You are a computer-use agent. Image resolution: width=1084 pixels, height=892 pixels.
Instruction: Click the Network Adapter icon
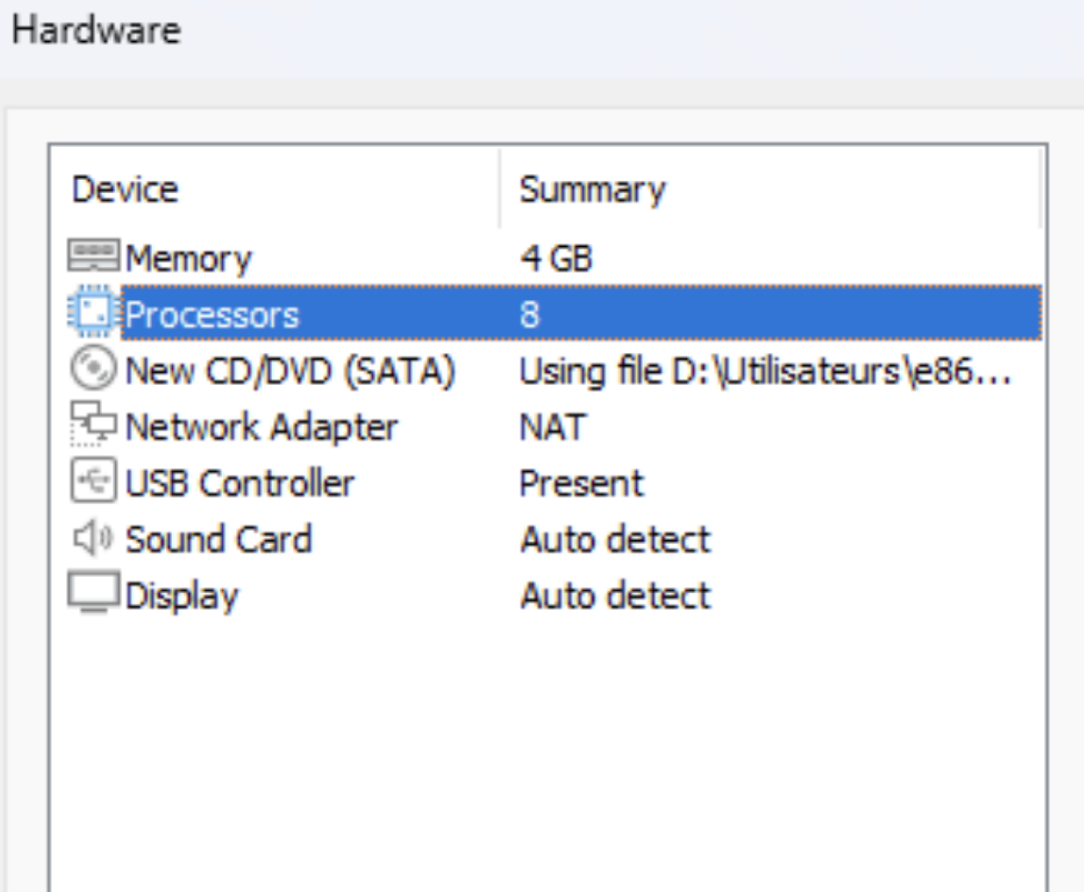(x=93, y=427)
